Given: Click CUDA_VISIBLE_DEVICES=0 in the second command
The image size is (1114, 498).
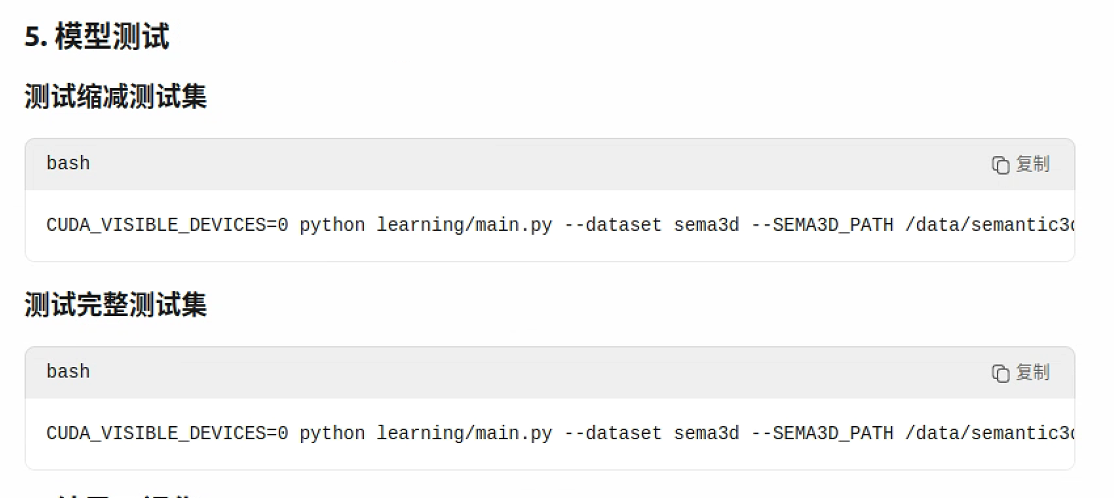Looking at the screenshot, I should coord(167,433).
